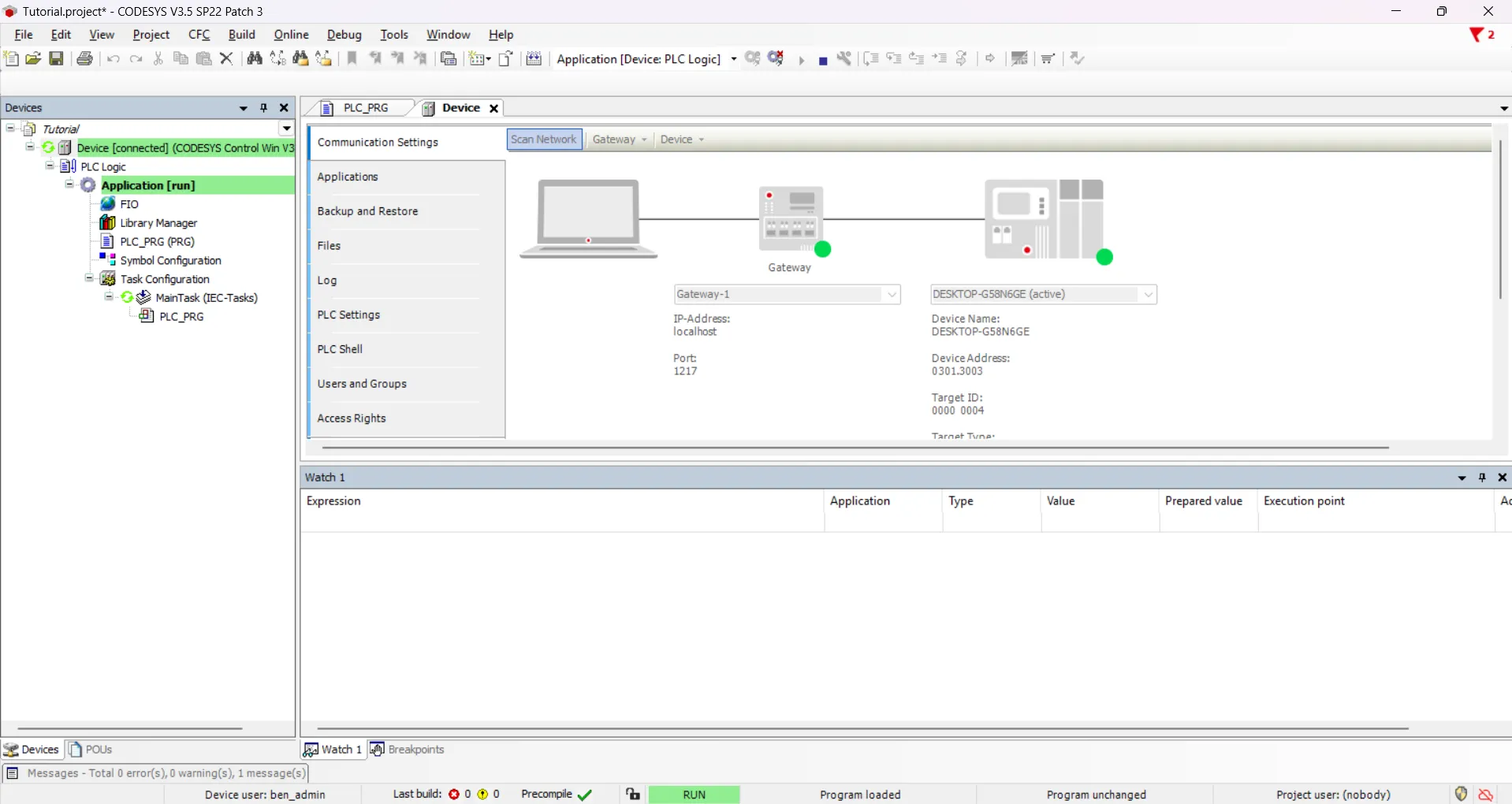Open a project with the folder icon

(33, 58)
